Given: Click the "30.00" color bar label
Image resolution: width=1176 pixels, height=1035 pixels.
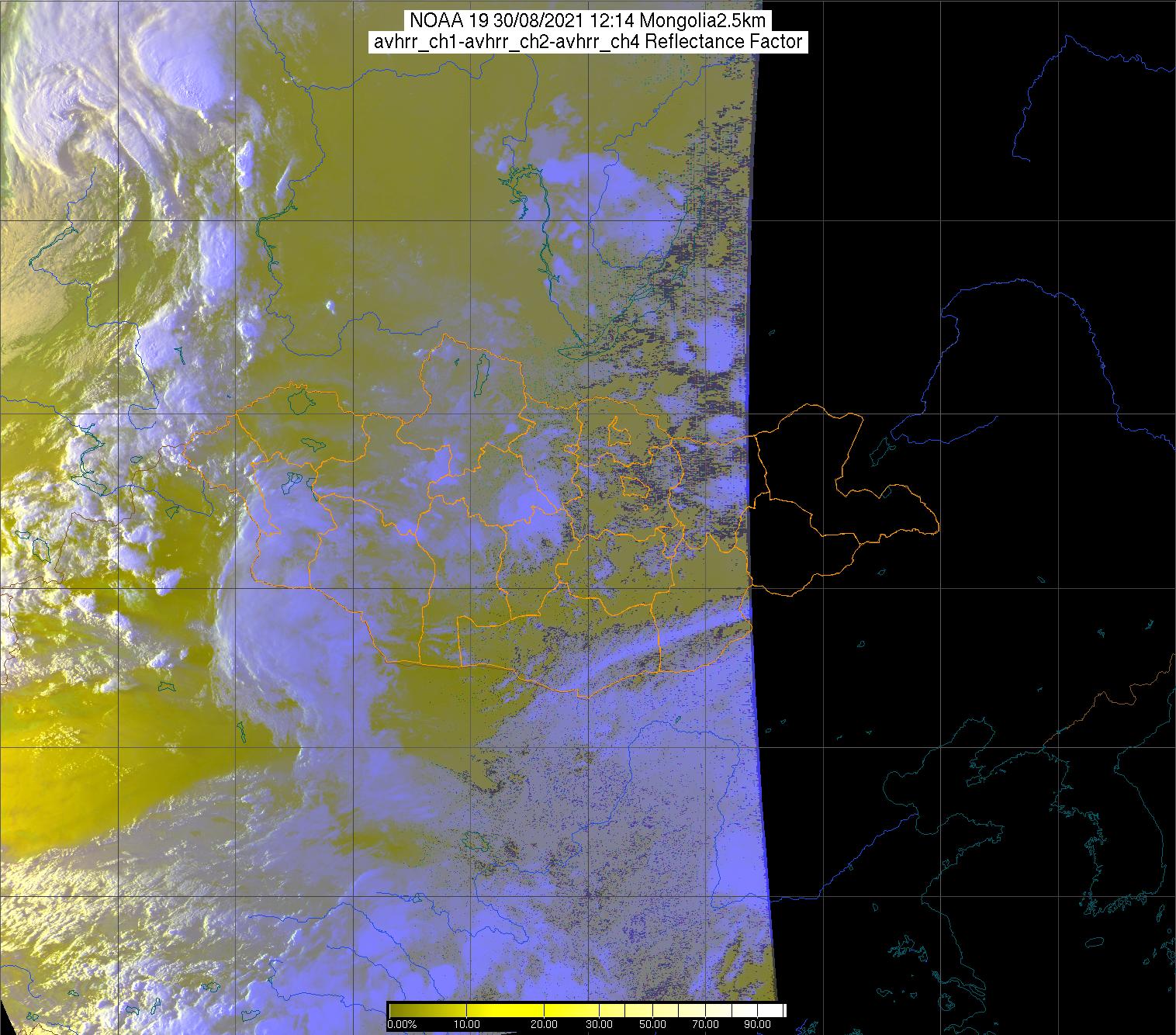Looking at the screenshot, I should (599, 1024).
